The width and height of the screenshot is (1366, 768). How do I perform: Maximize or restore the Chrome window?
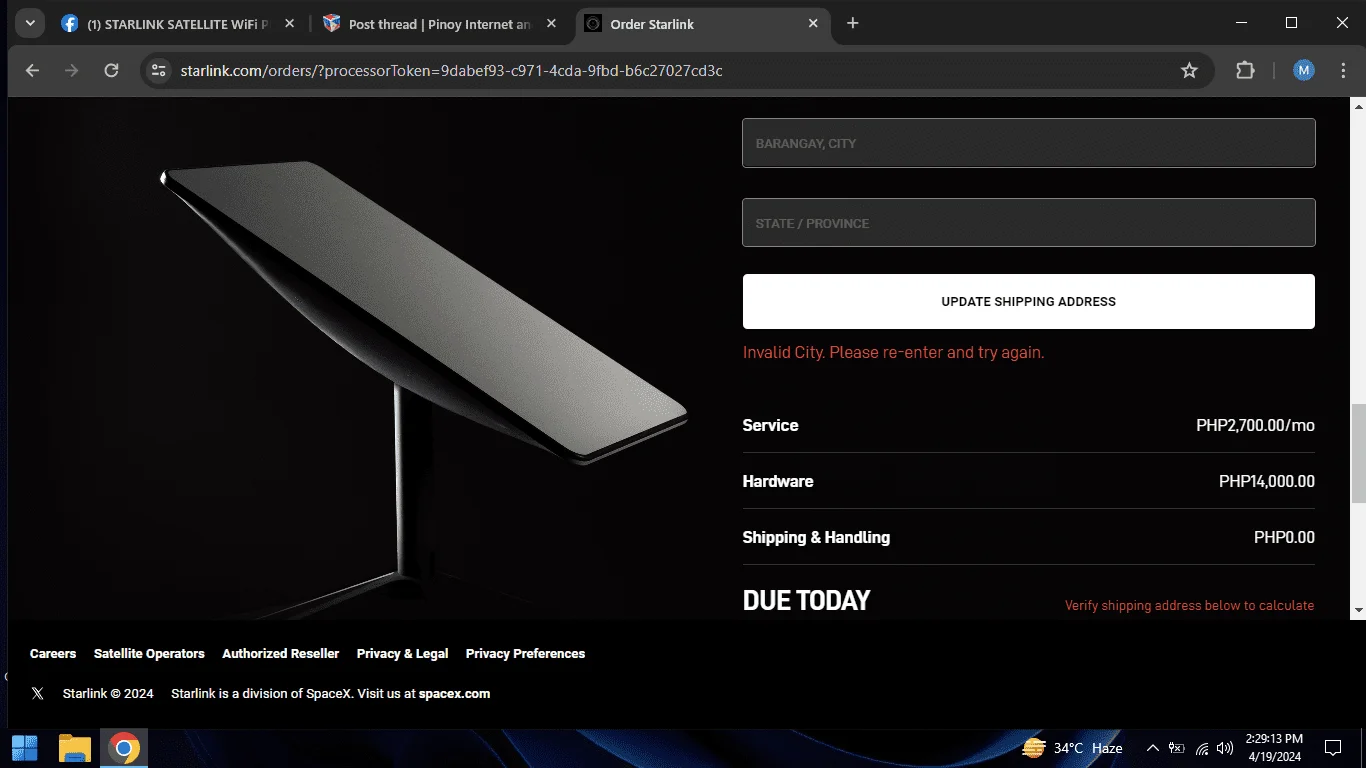pos(1291,23)
